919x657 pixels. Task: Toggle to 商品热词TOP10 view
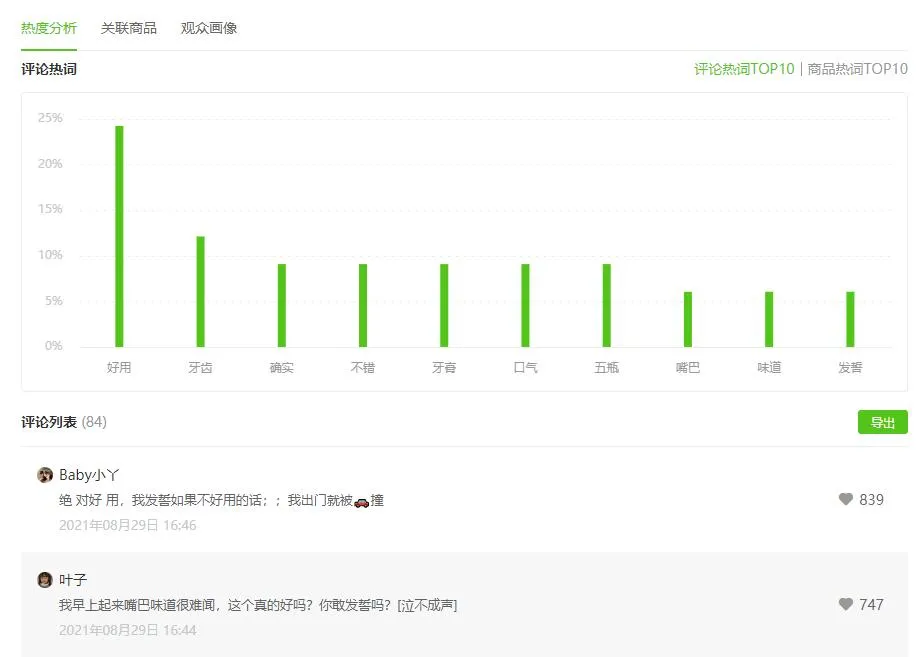coord(854,69)
